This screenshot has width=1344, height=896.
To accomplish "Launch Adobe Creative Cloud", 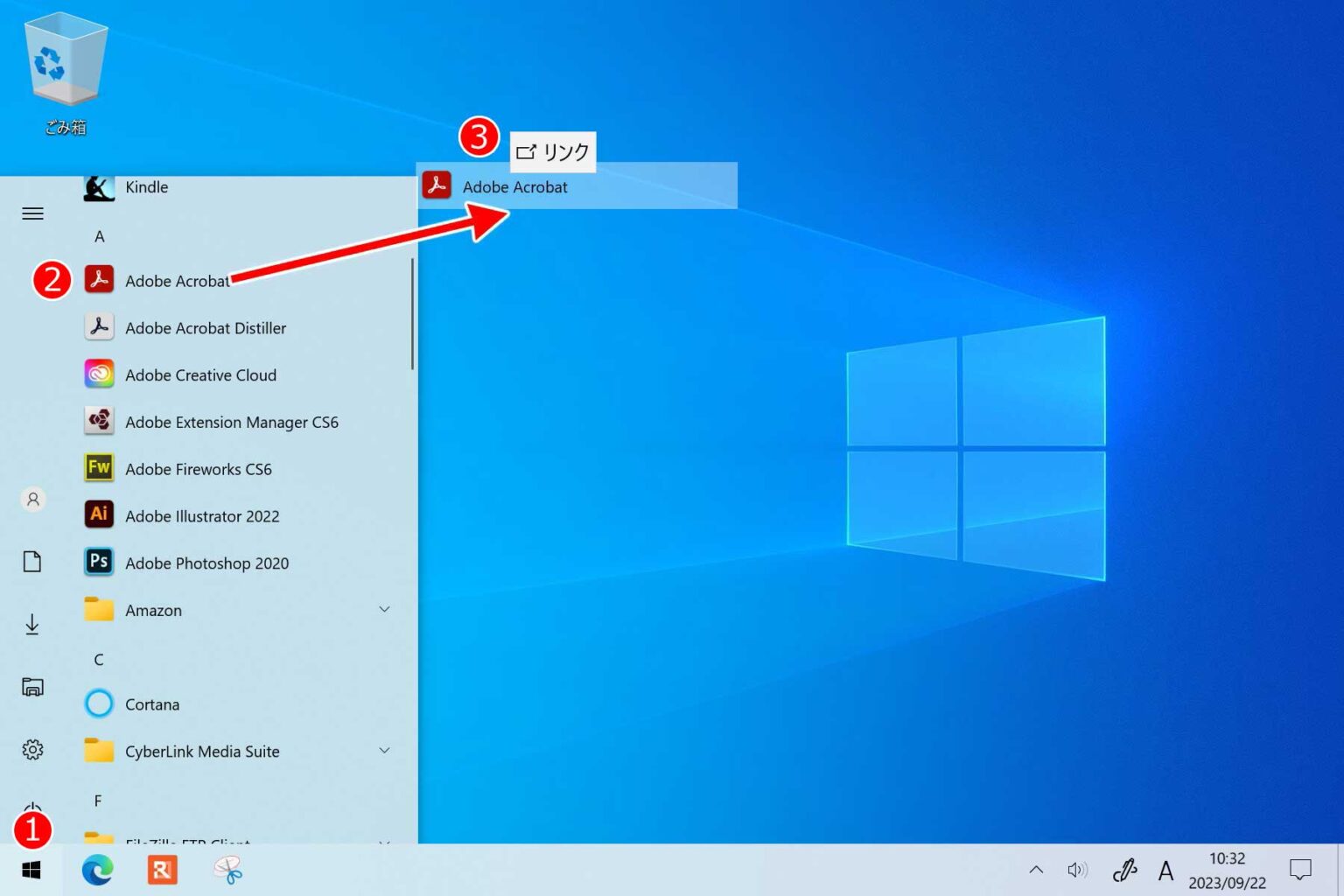I will pyautogui.click(x=200, y=374).
